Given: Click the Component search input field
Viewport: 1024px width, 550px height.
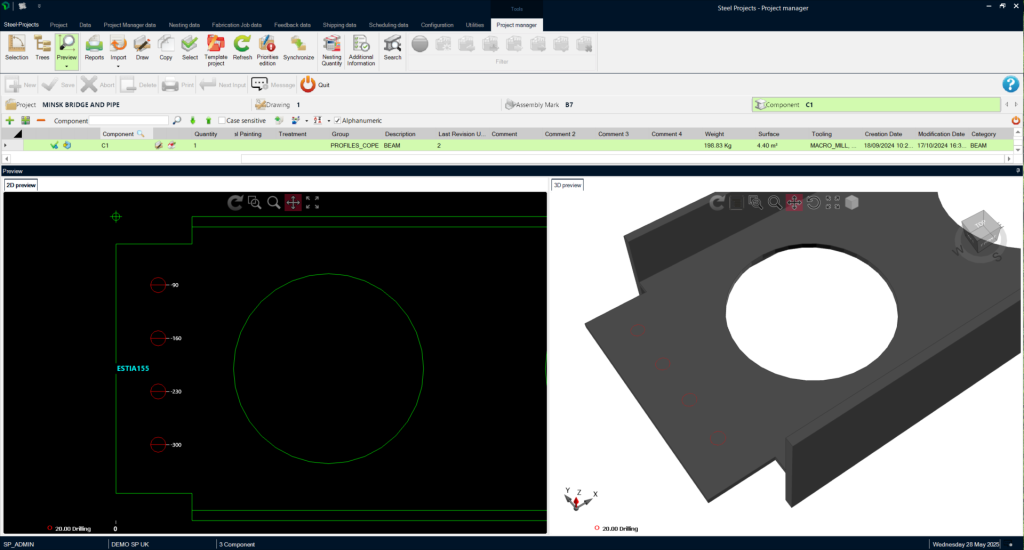Looking at the screenshot, I should click(129, 120).
